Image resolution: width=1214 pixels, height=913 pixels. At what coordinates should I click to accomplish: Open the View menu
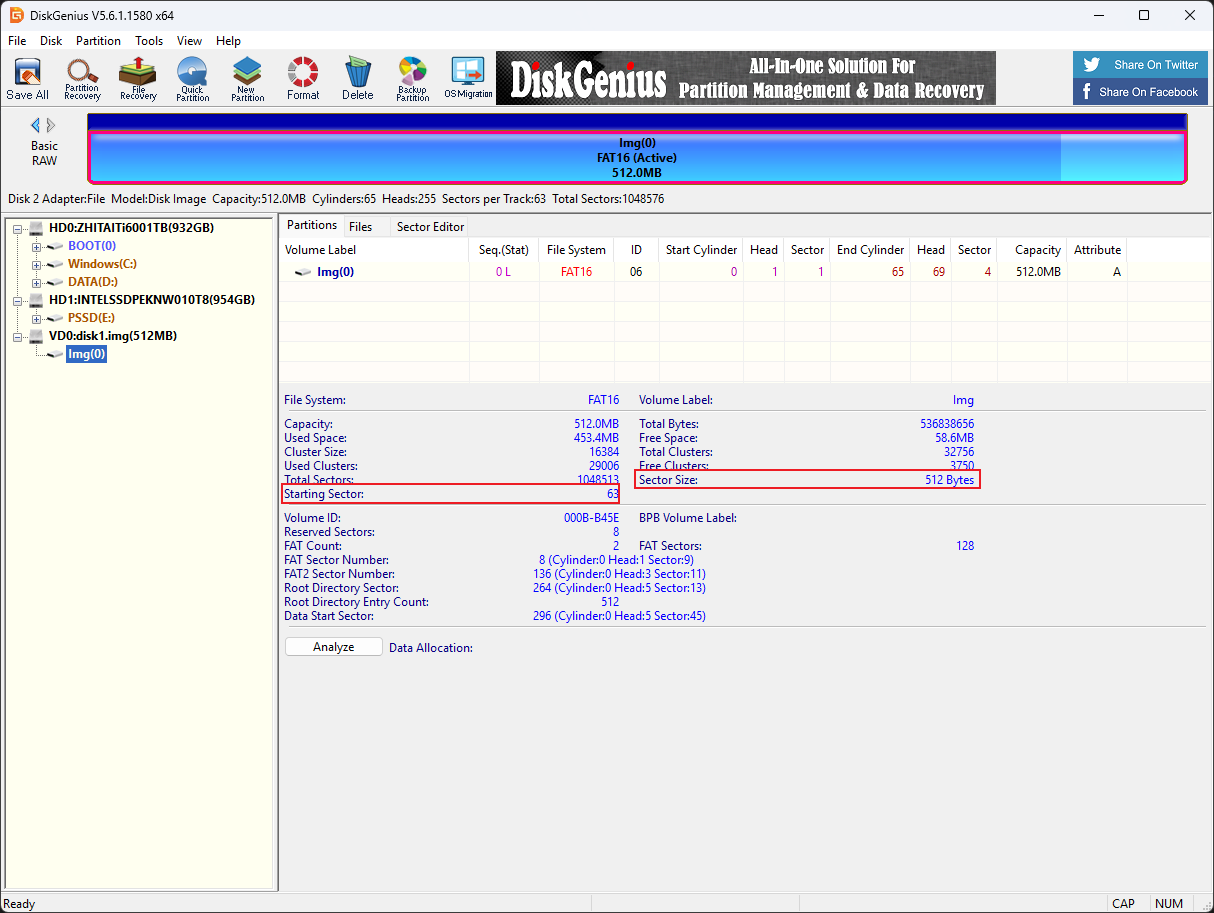[x=189, y=41]
